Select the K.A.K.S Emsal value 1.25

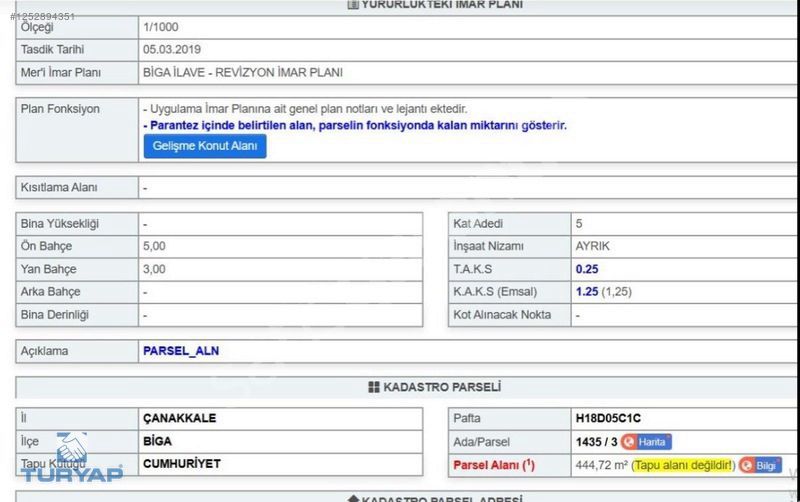point(588,292)
